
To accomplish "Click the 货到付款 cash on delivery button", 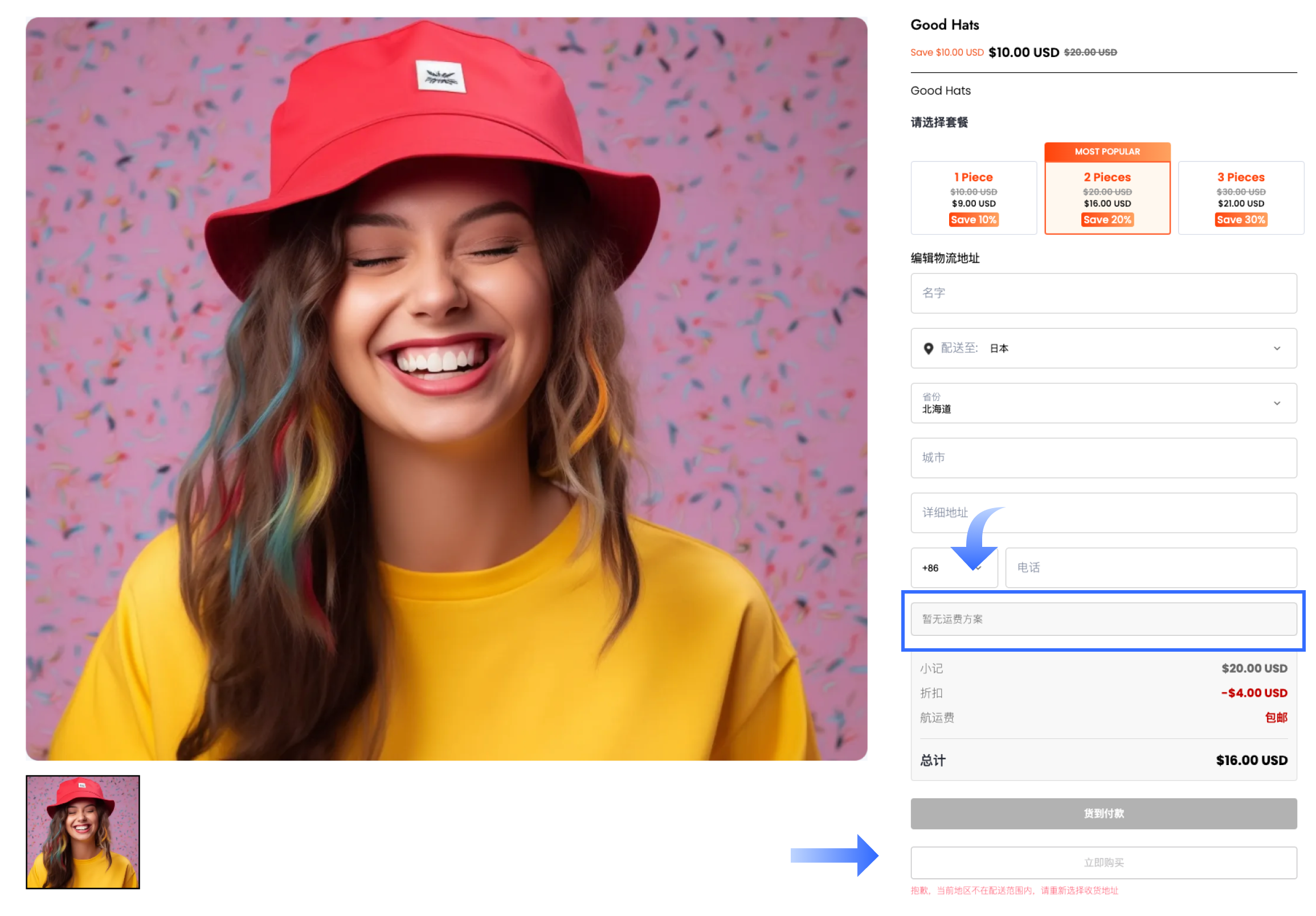I will tap(1104, 813).
